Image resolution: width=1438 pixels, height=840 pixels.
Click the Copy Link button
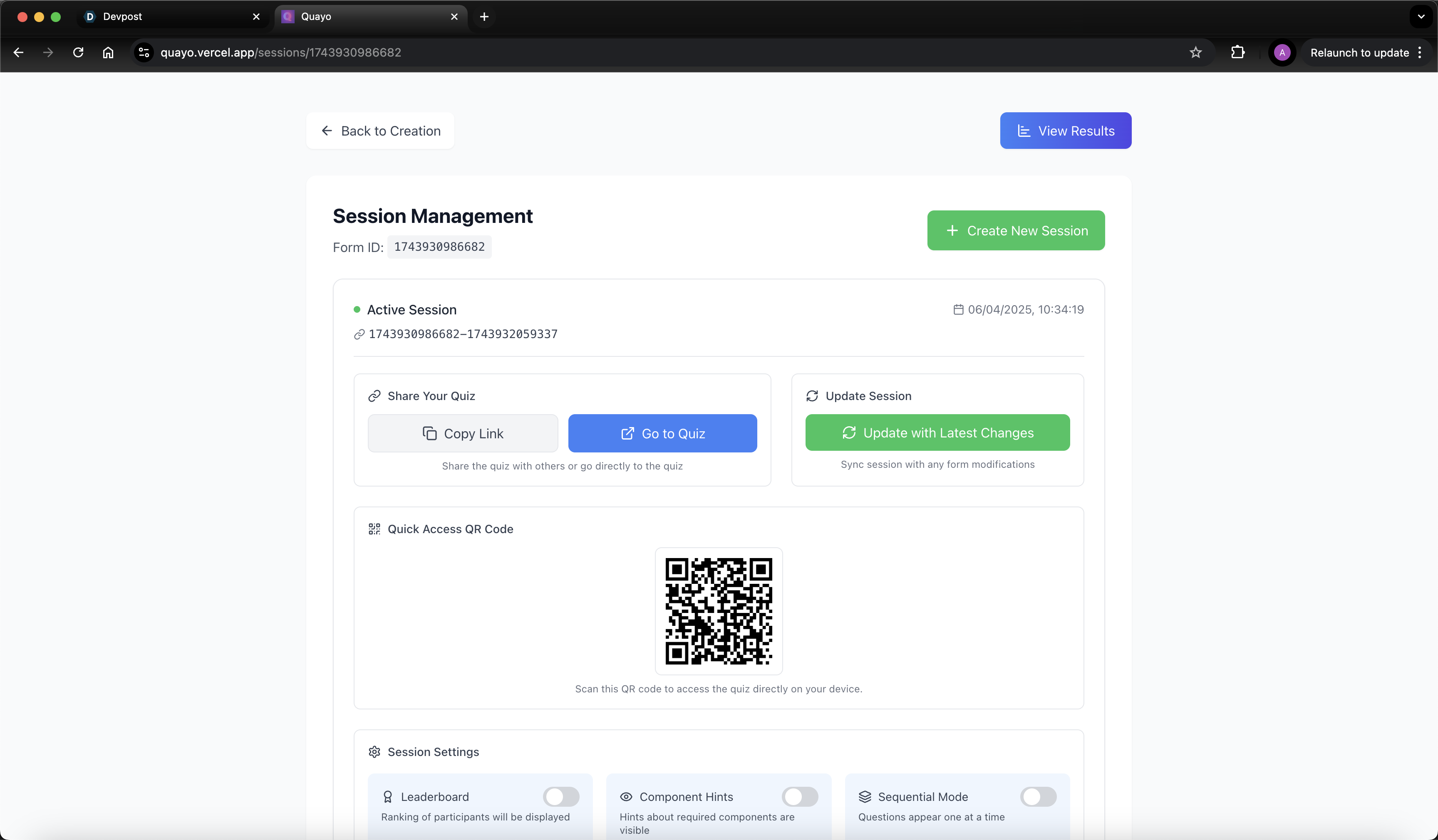[x=463, y=433]
